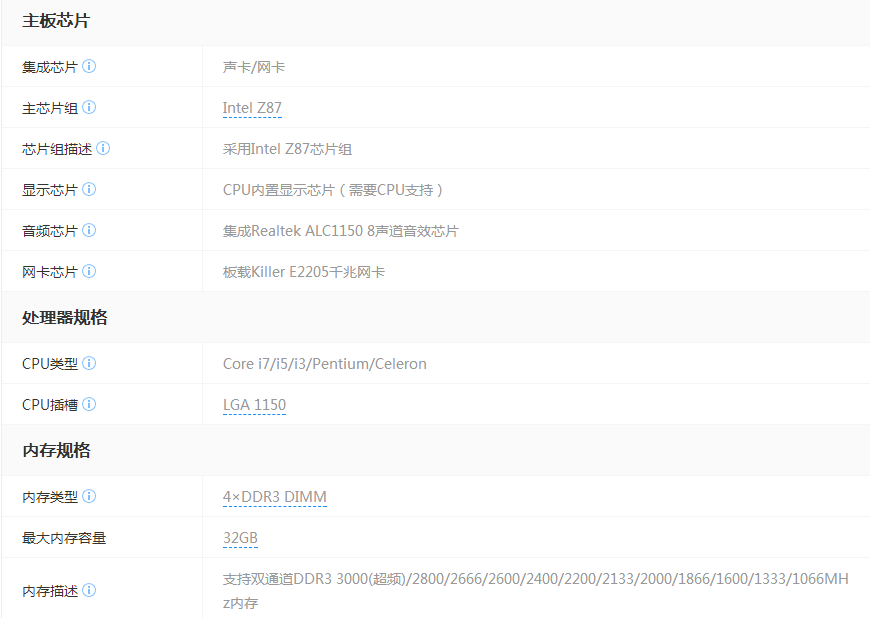Click the 主芯片组 row label
The image size is (870, 618).
click(x=49, y=108)
